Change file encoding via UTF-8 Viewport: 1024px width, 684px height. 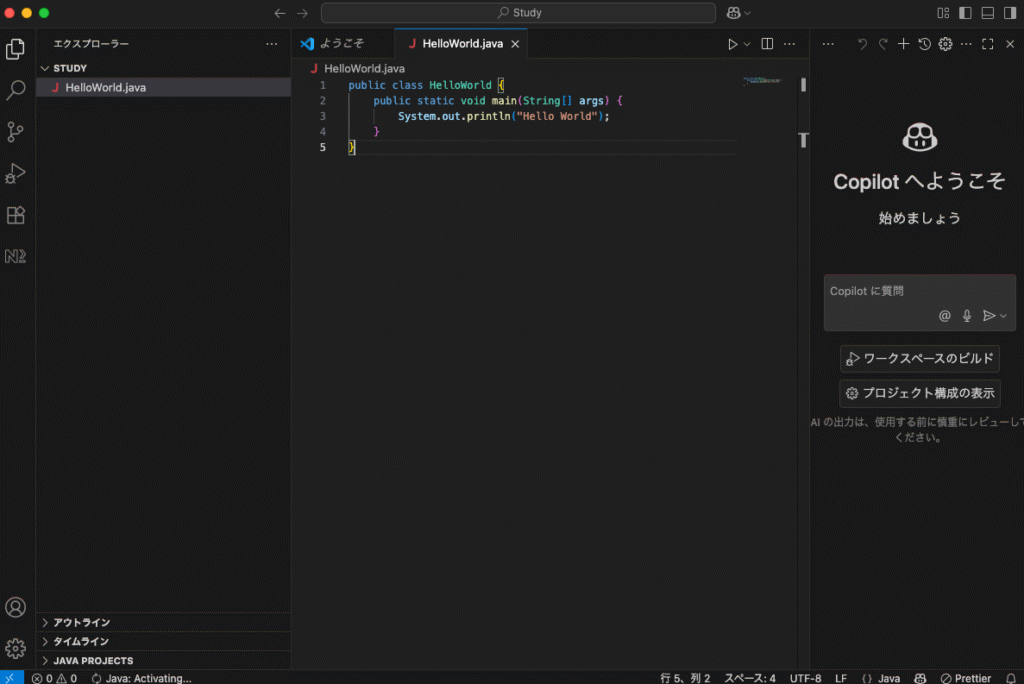(805, 678)
